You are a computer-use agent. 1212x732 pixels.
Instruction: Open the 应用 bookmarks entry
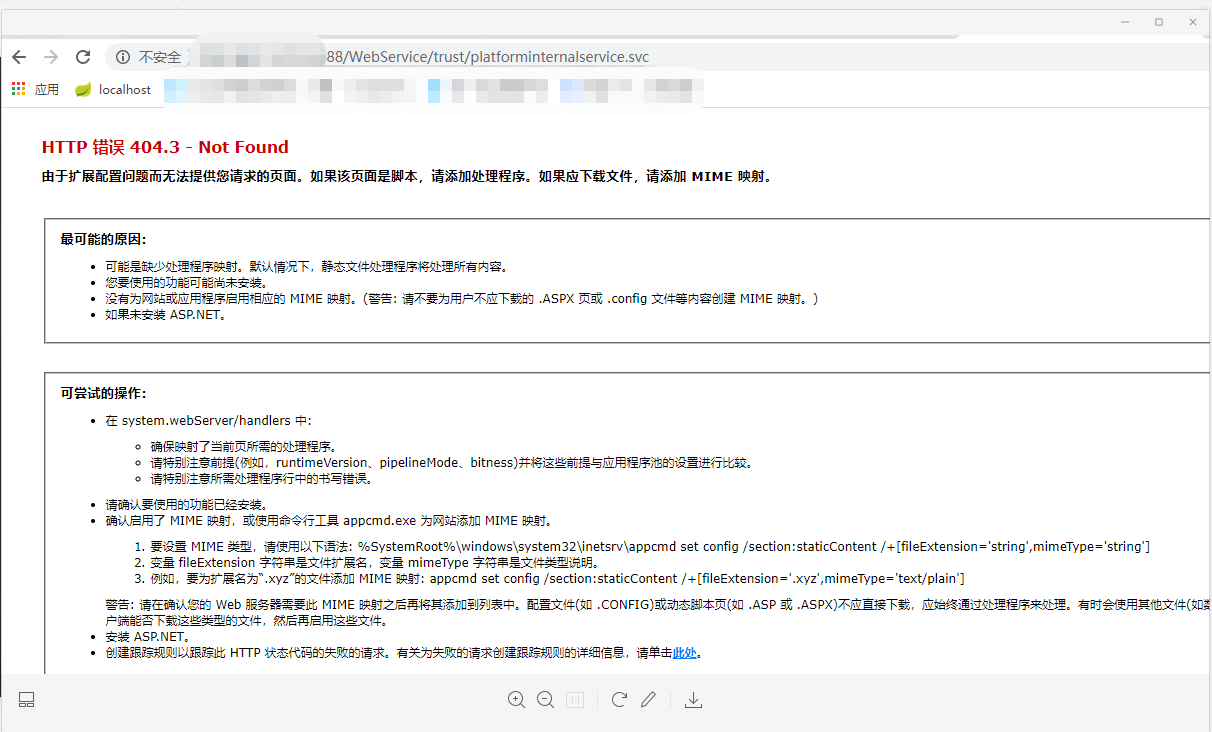pos(46,89)
